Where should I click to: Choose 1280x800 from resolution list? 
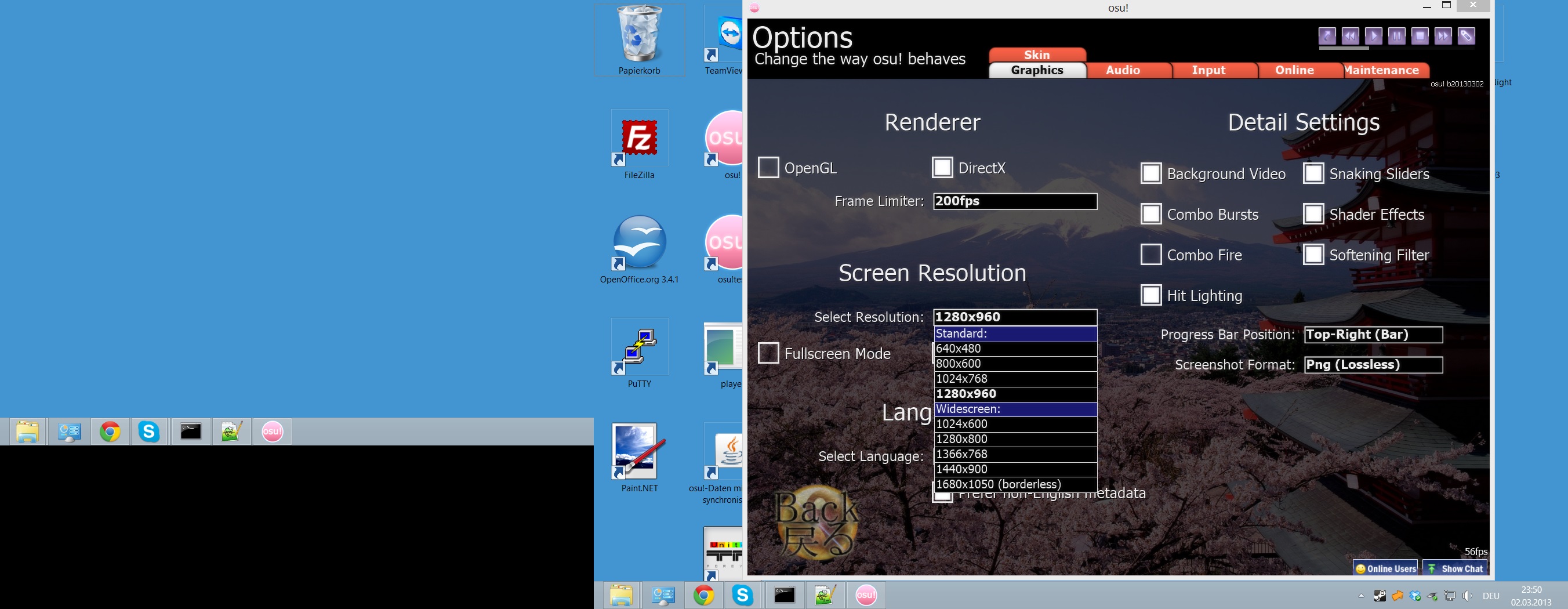click(1015, 439)
